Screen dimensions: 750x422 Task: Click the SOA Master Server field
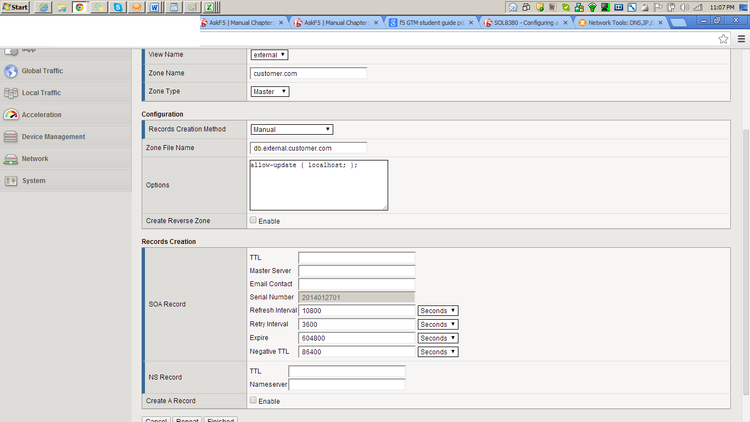coord(356,271)
